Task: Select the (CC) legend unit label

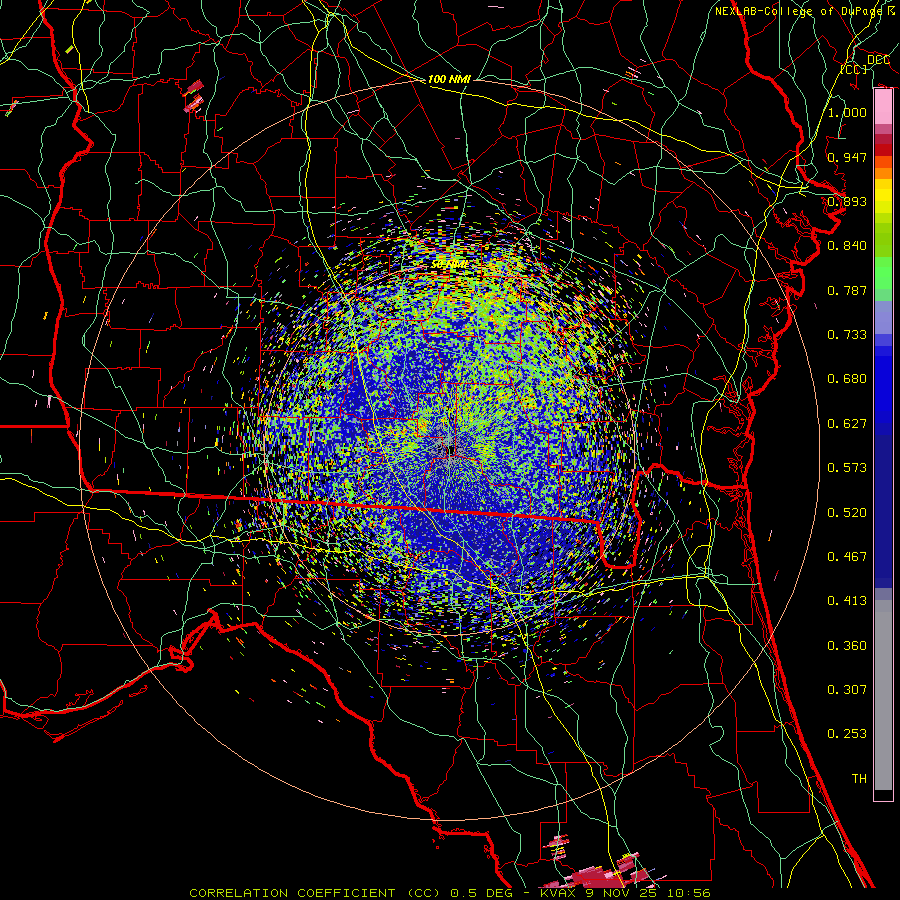Action: (x=854, y=69)
